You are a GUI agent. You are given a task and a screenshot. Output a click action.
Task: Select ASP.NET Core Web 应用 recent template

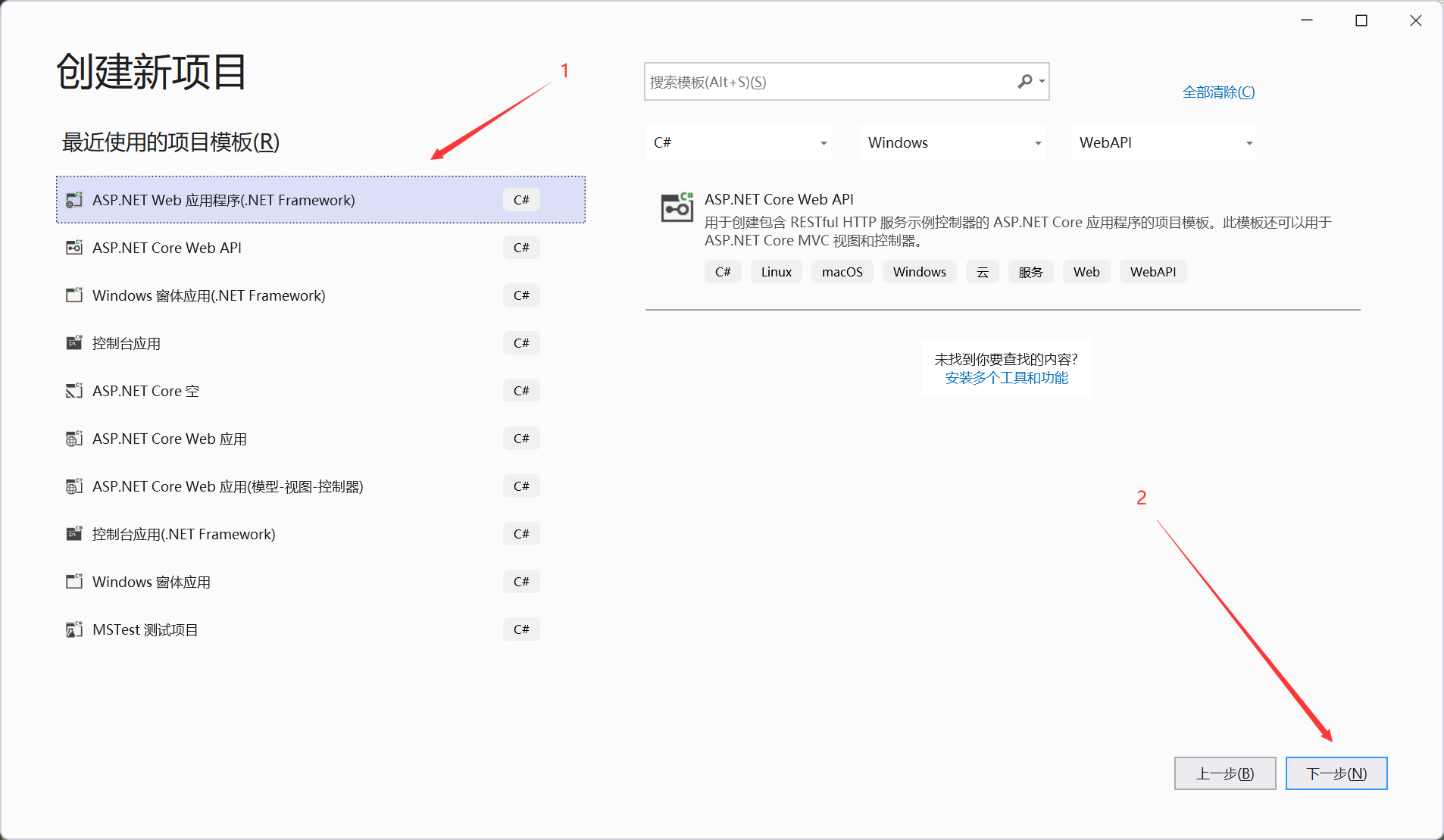click(x=320, y=439)
